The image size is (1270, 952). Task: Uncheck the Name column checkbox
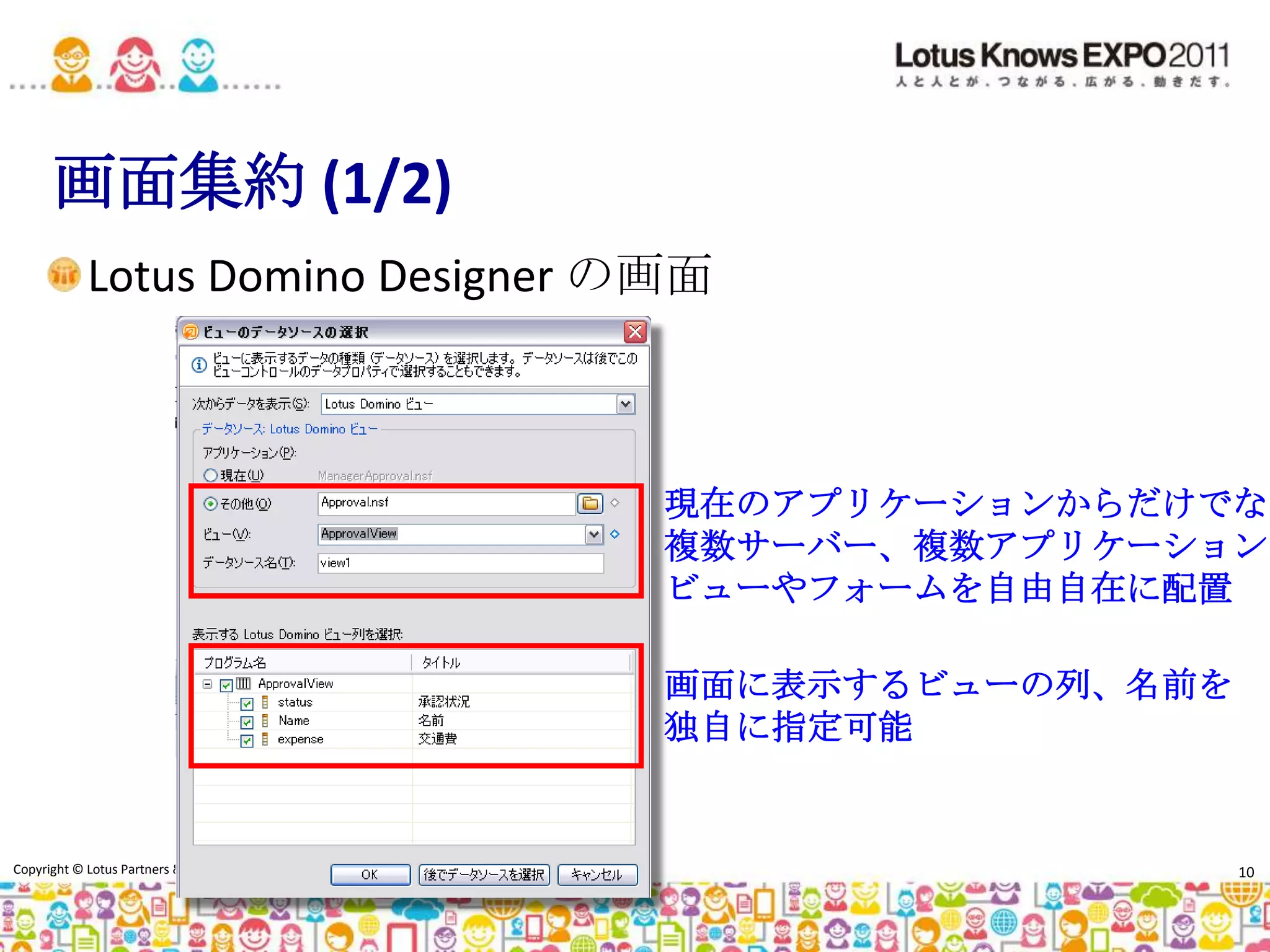[x=247, y=722]
